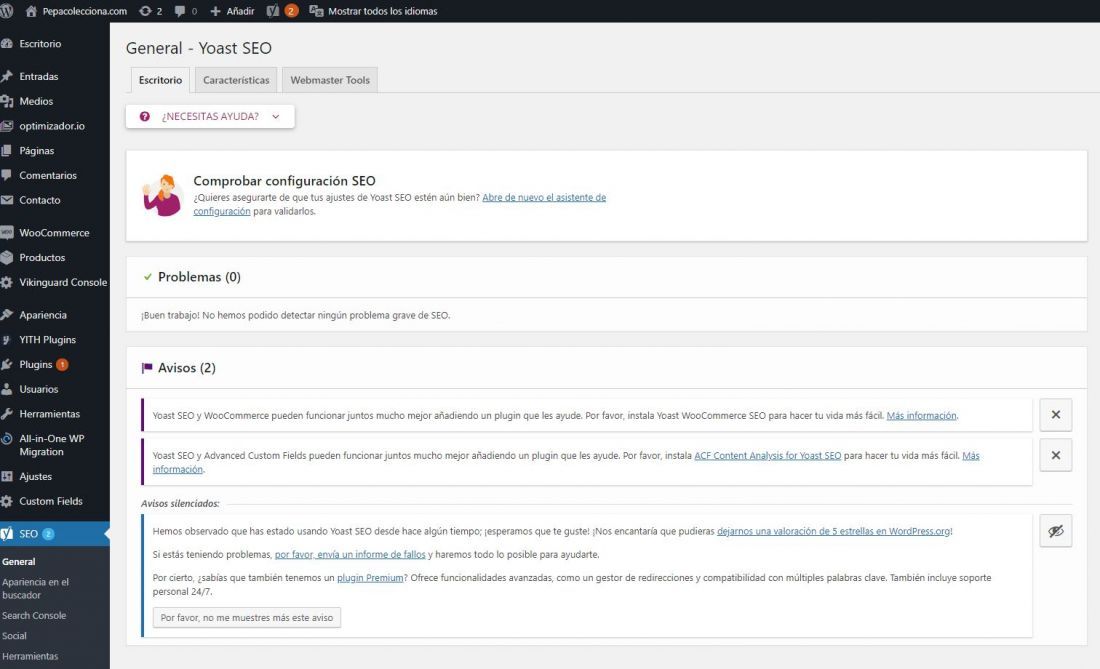This screenshot has width=1100, height=669.
Task: Open Herramientas submenu under SEO
Action: click(x=30, y=656)
